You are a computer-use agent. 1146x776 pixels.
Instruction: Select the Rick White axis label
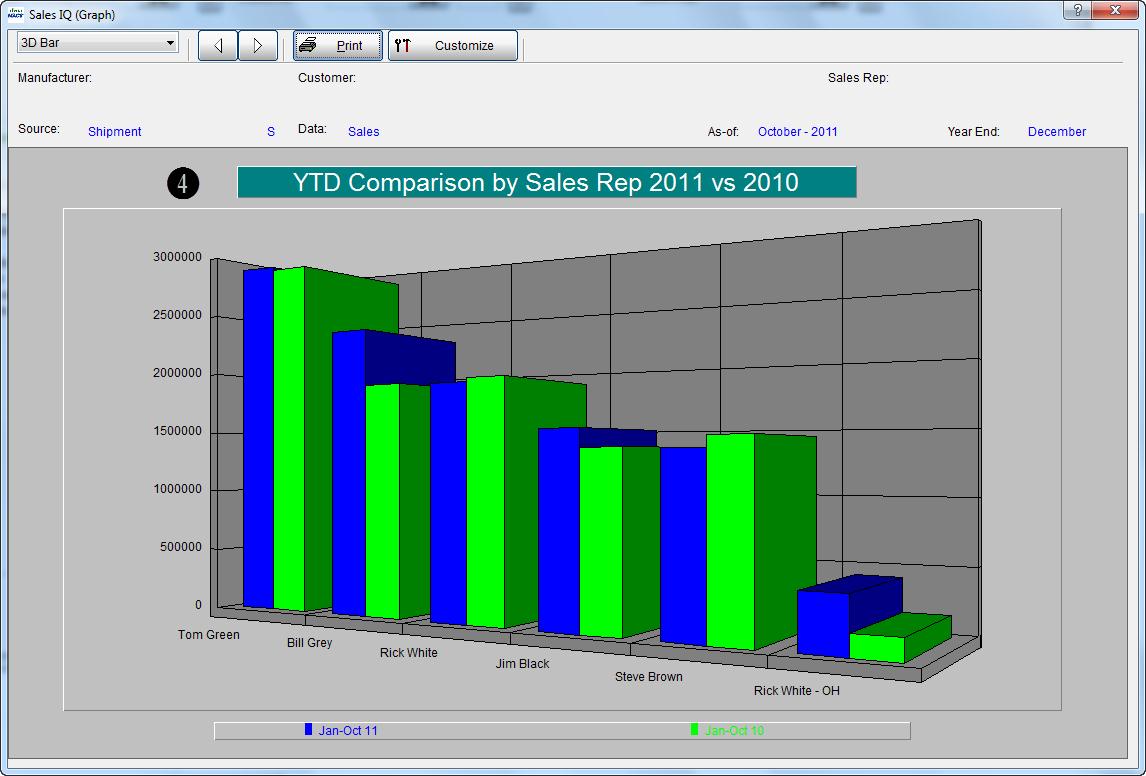coord(409,653)
